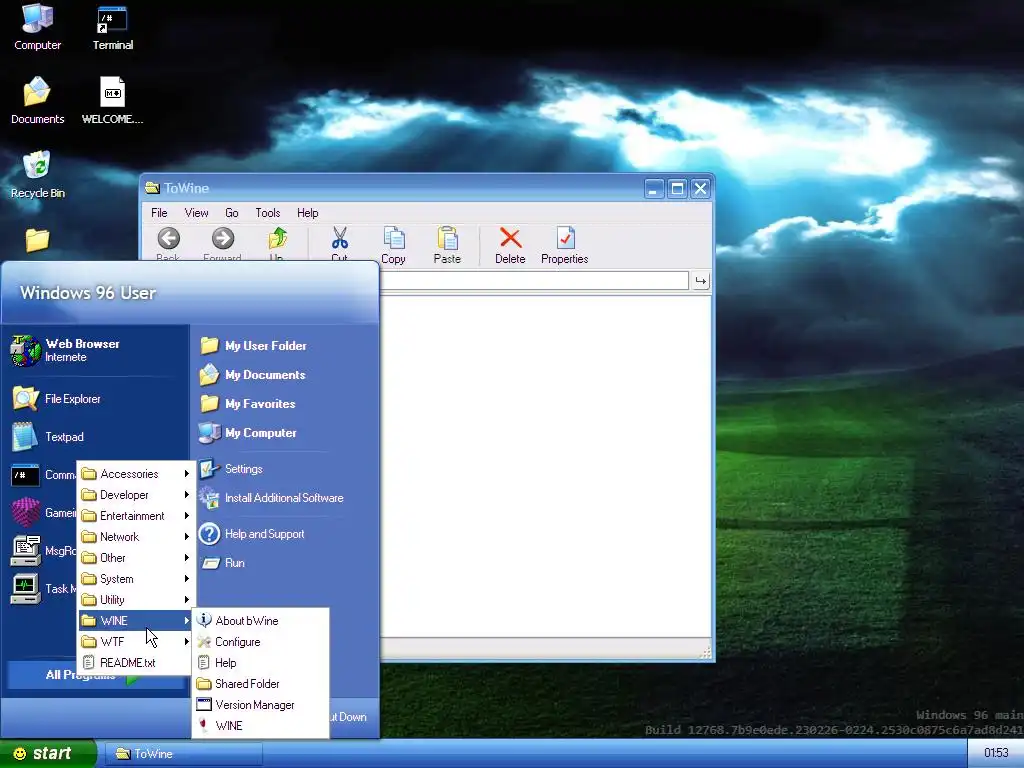The width and height of the screenshot is (1024, 768).
Task: Expand the Other programs submenu
Action: (135, 558)
